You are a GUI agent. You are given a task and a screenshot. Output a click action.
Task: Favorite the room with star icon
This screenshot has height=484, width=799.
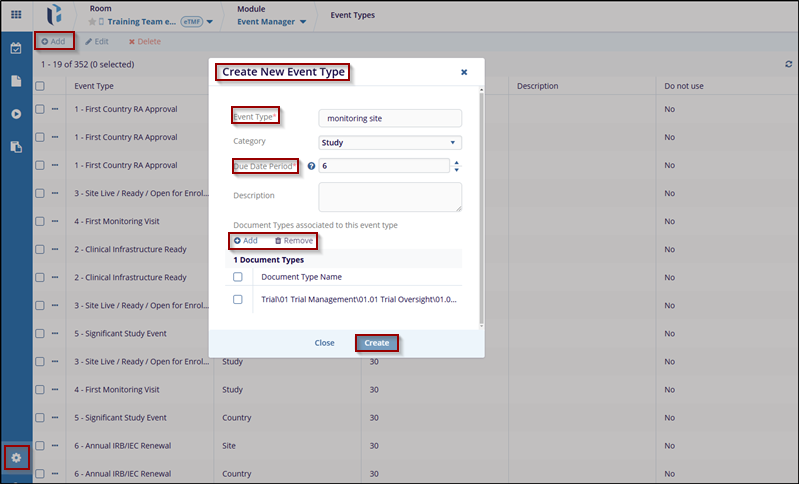click(92, 22)
